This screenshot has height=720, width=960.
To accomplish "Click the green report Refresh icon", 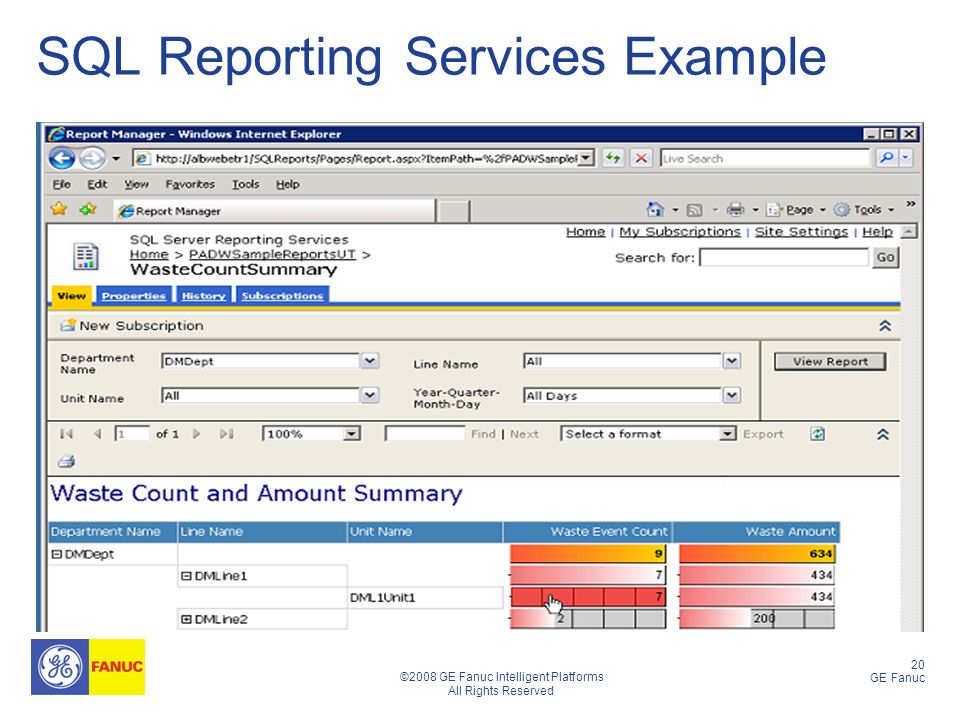I will click(x=817, y=434).
